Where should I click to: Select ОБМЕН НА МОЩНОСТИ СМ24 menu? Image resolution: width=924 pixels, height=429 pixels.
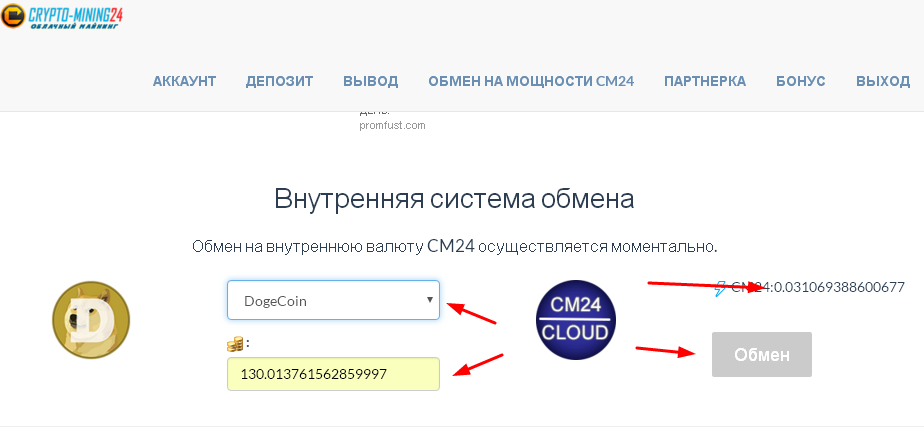point(531,81)
